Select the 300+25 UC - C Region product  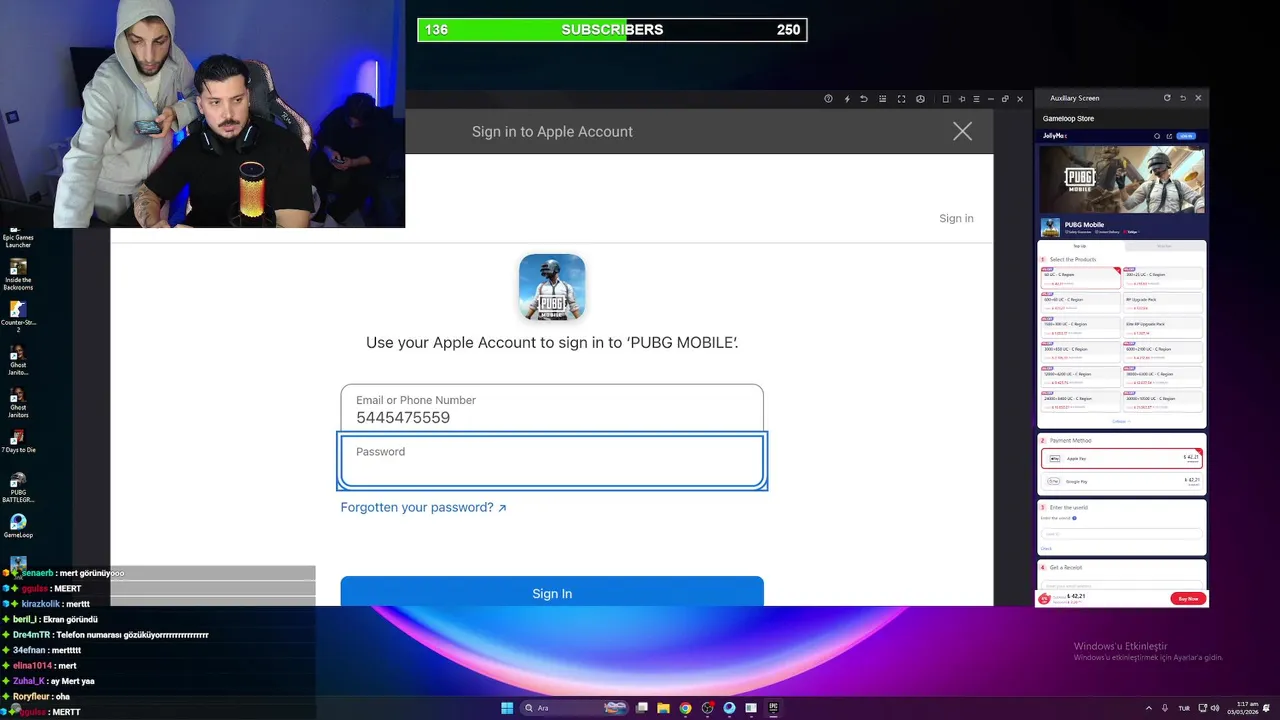point(1163,278)
